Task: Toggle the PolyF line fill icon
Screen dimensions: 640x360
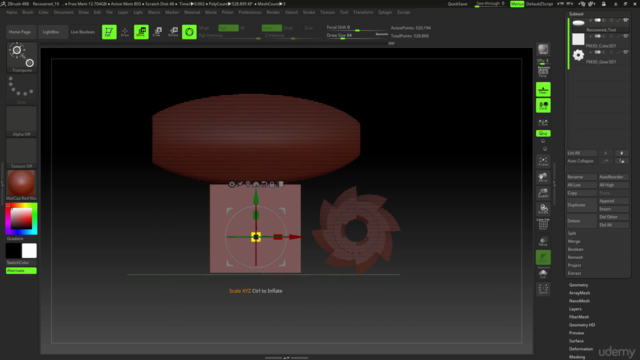Action: [x=543, y=224]
